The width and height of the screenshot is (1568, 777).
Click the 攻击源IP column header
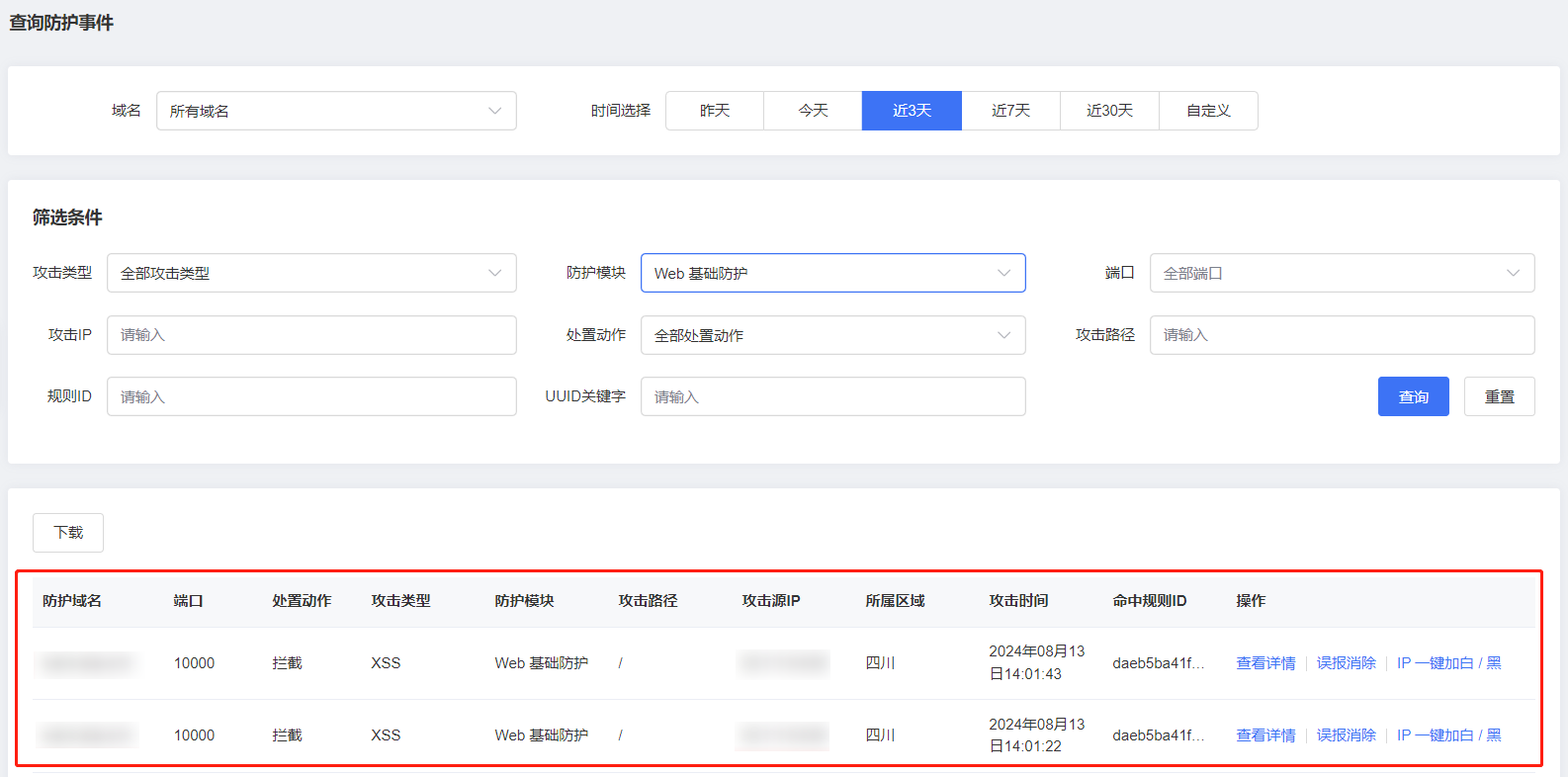pos(771,601)
